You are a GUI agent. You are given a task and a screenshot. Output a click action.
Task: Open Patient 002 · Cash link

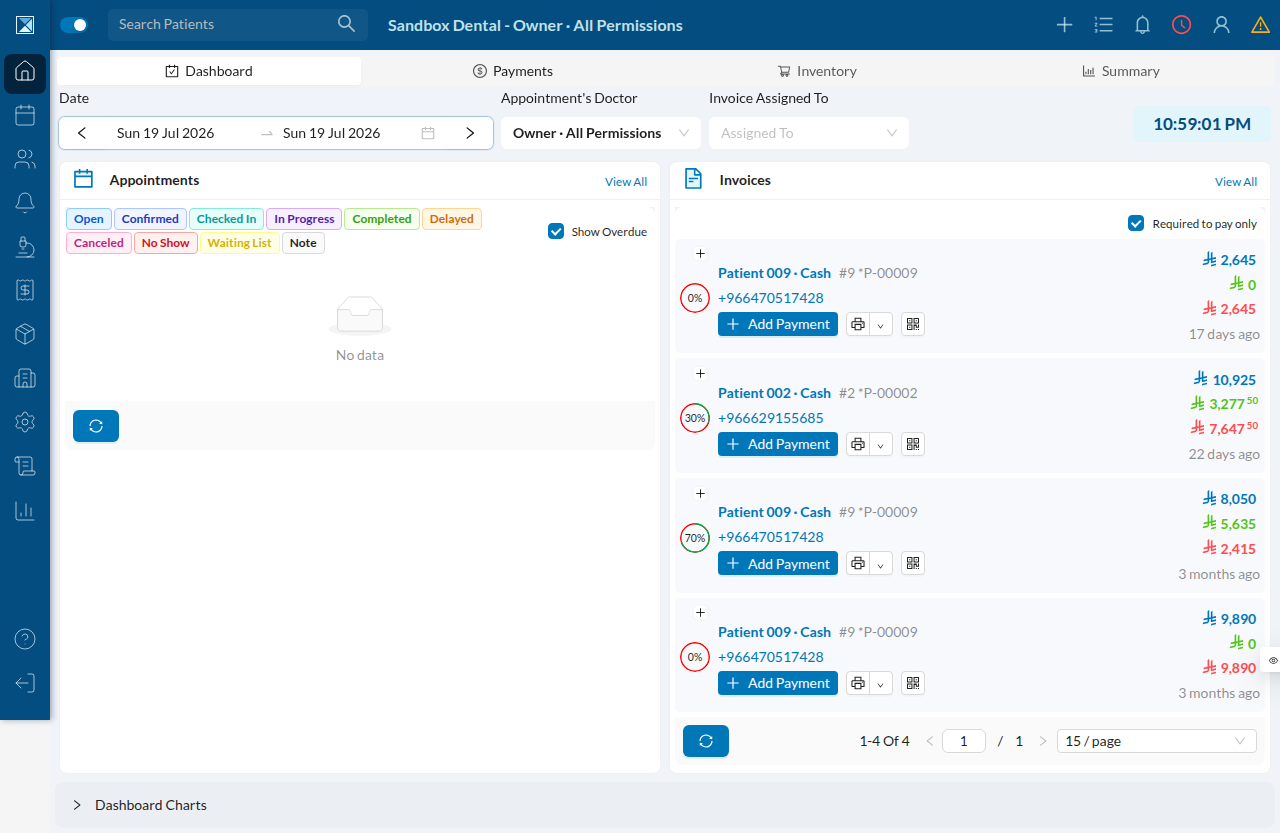pyautogui.click(x=775, y=393)
